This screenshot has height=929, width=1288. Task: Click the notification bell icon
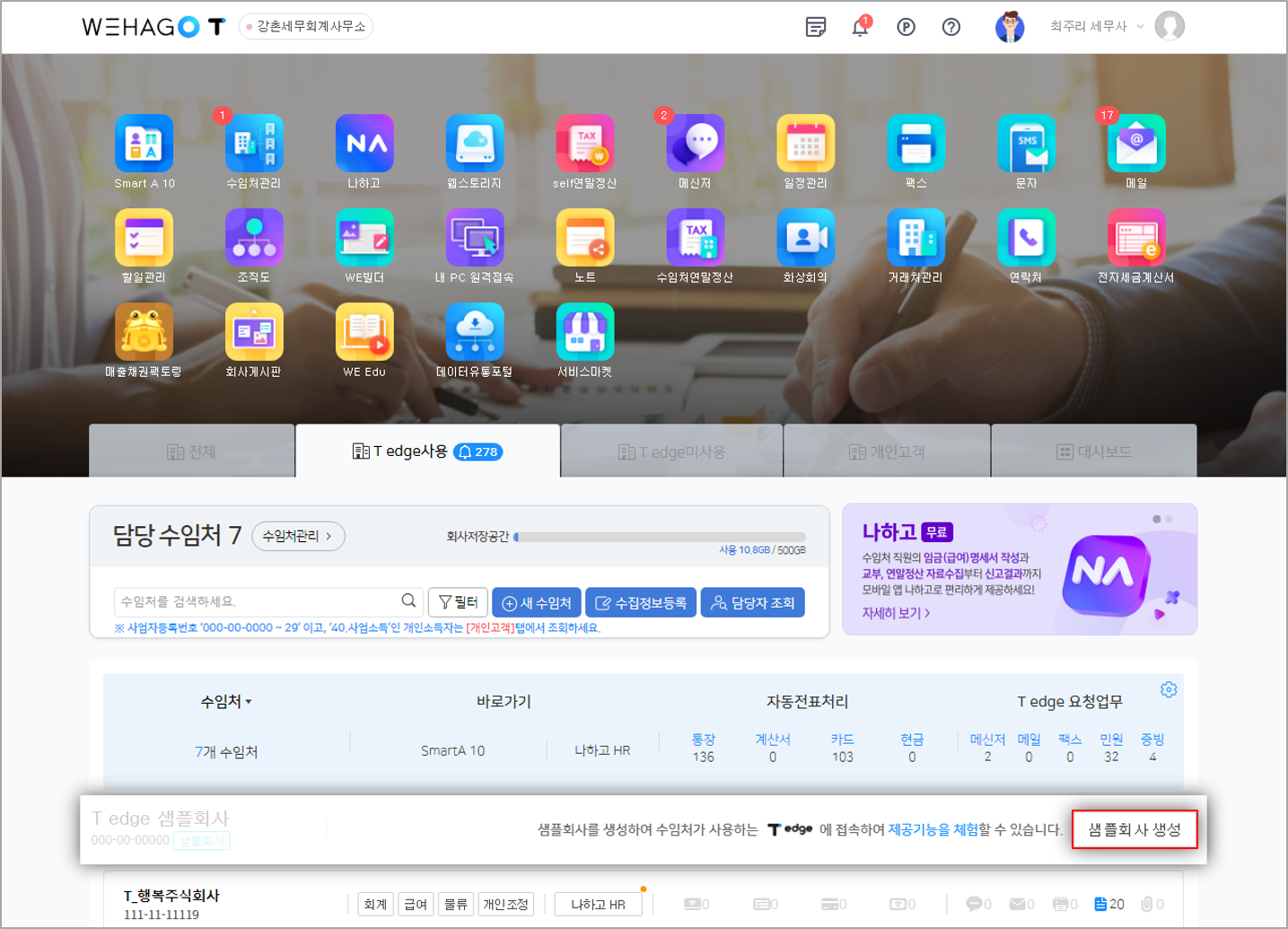point(860,27)
